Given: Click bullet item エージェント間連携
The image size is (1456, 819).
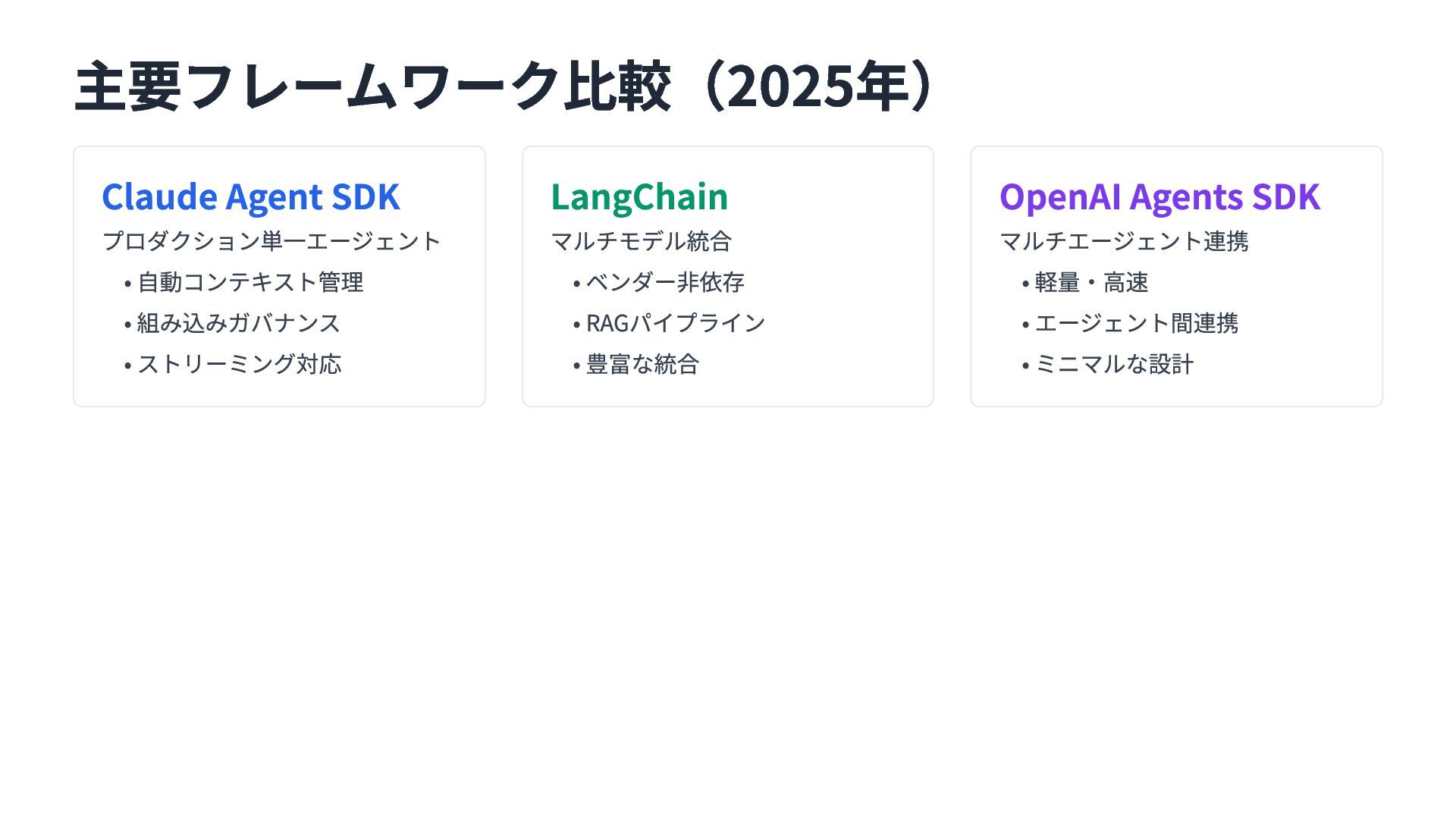Looking at the screenshot, I should tap(1136, 323).
